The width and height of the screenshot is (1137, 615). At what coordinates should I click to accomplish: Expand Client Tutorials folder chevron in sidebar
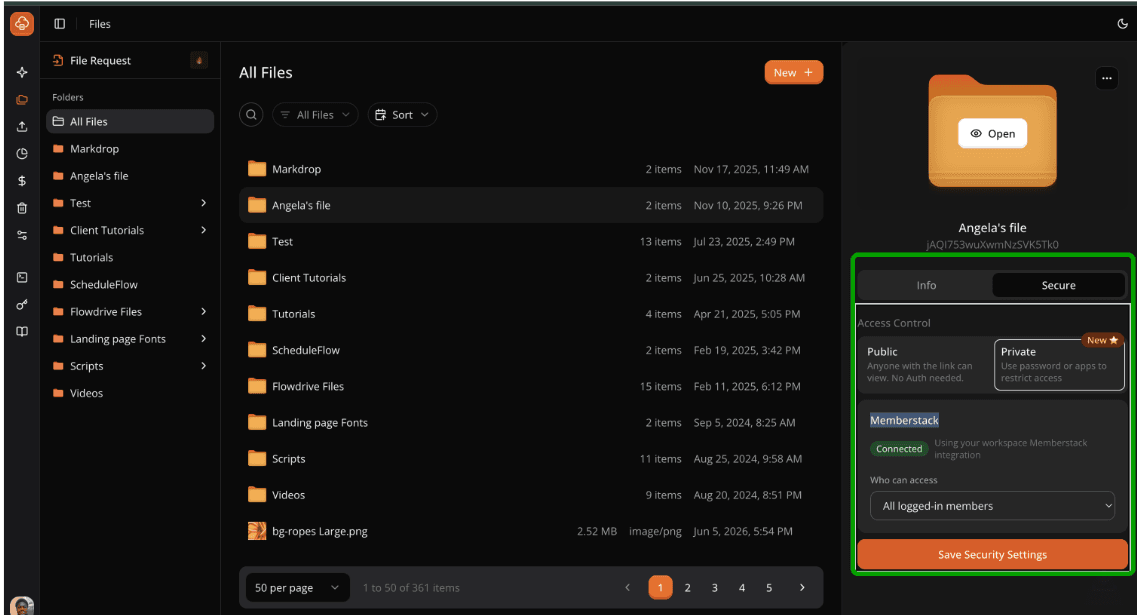tap(203, 230)
